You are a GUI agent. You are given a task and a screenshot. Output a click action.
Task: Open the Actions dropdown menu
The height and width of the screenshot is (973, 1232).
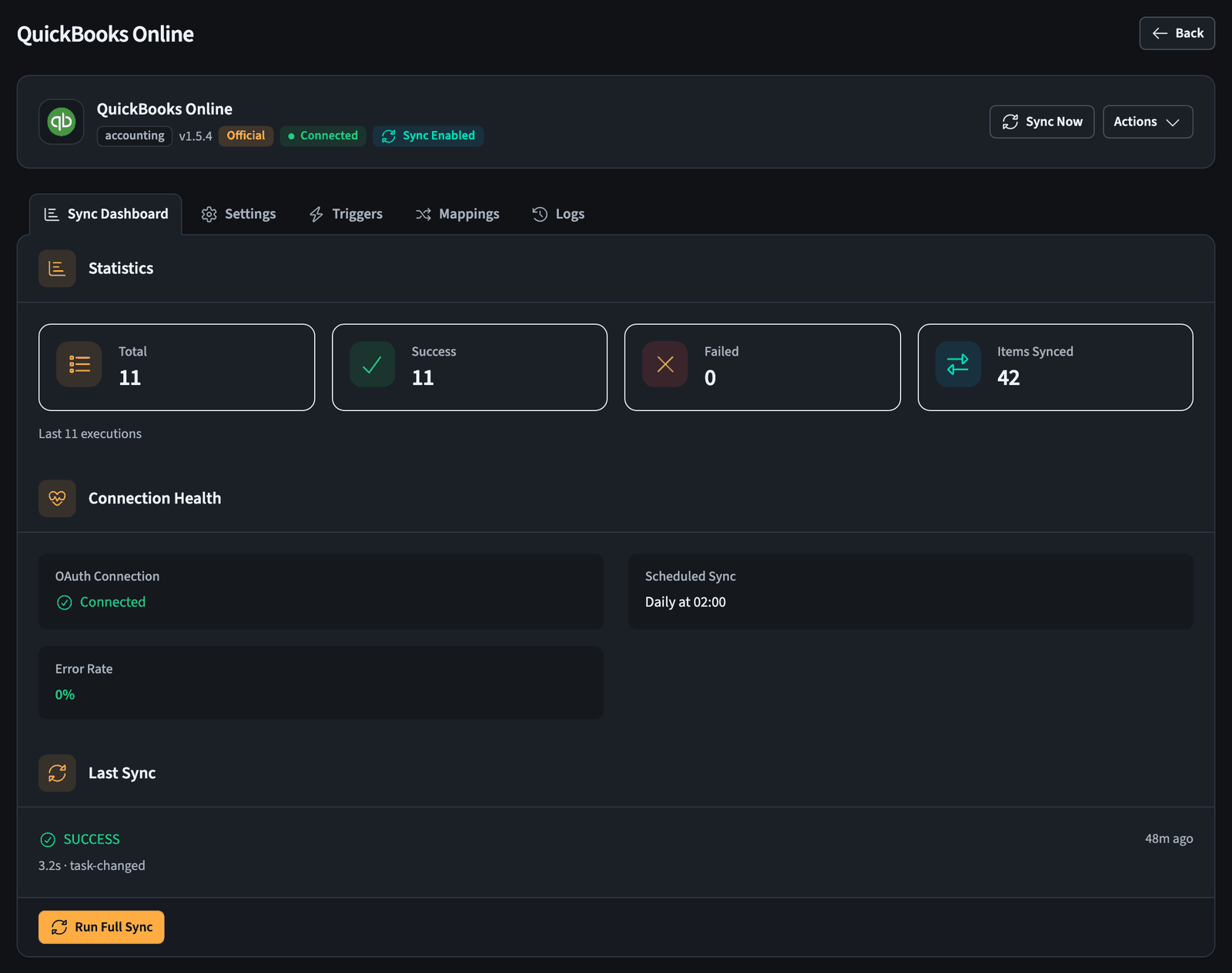1147,122
